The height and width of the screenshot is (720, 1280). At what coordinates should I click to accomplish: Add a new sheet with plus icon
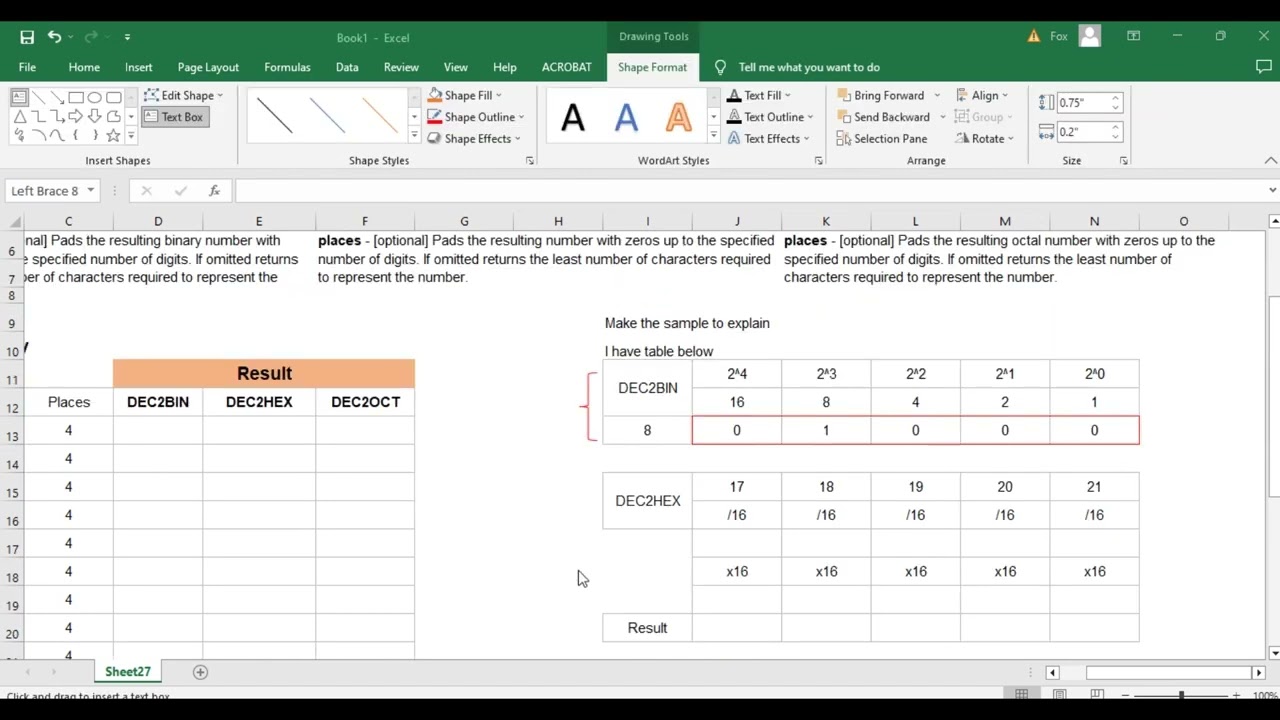click(x=200, y=672)
